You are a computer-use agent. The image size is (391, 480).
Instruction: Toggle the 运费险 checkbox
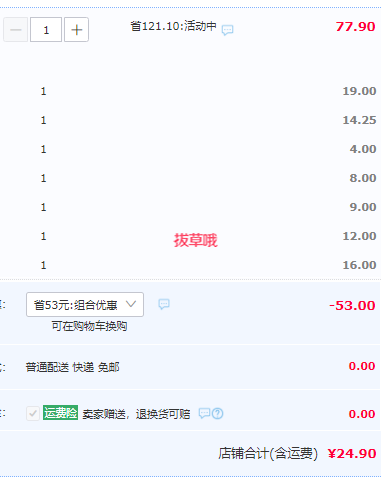[x=33, y=414]
